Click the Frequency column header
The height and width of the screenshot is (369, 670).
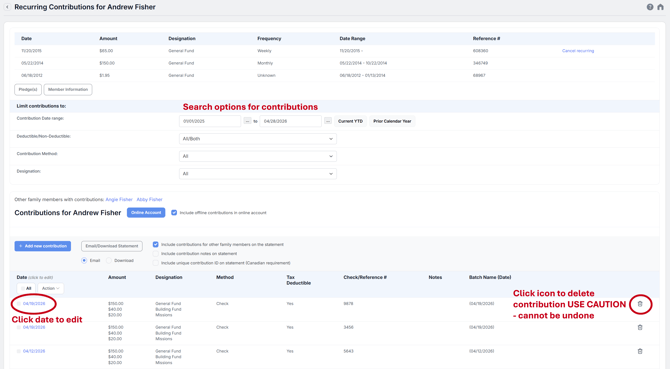coord(269,38)
